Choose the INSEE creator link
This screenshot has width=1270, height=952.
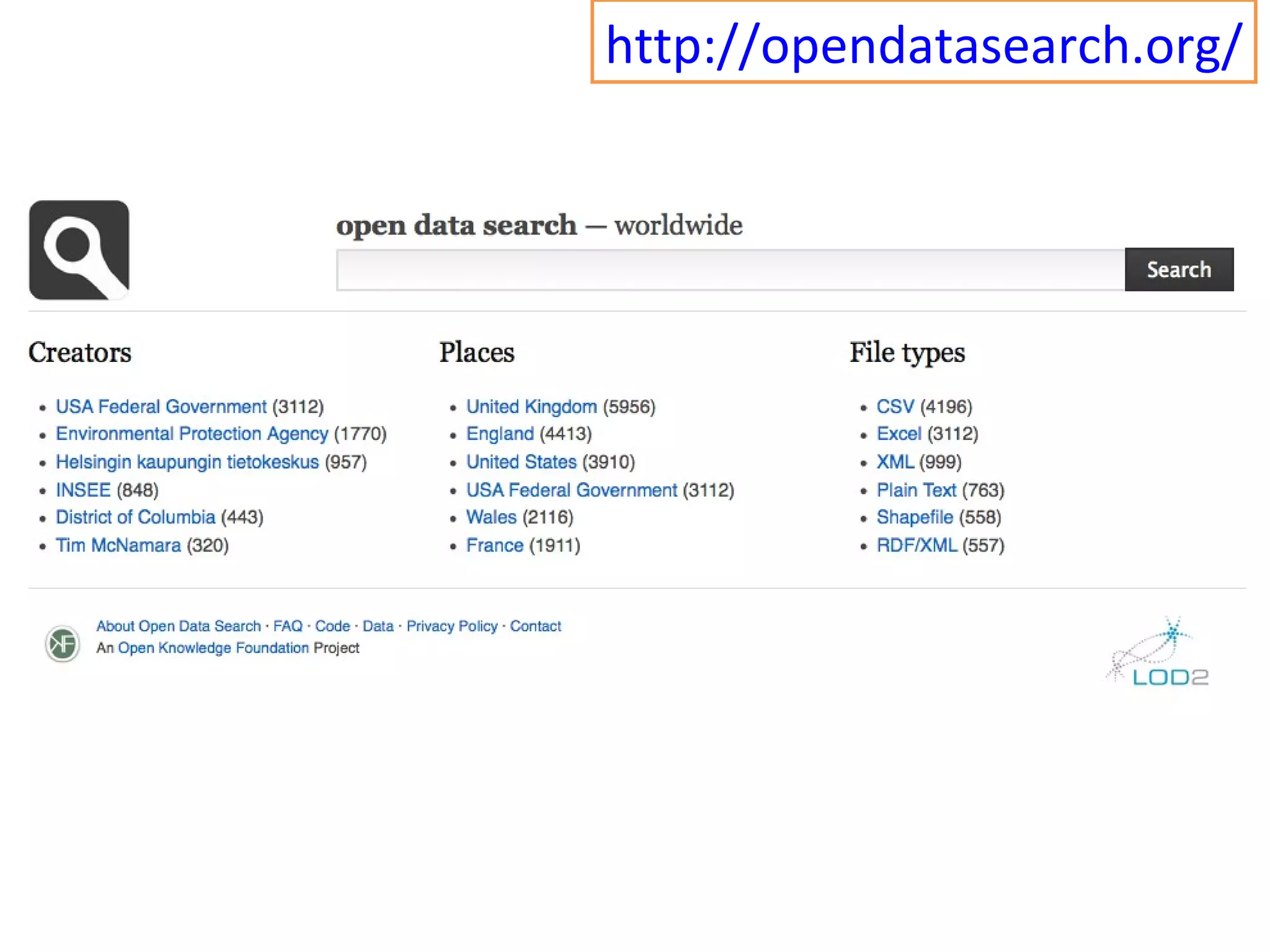83,490
